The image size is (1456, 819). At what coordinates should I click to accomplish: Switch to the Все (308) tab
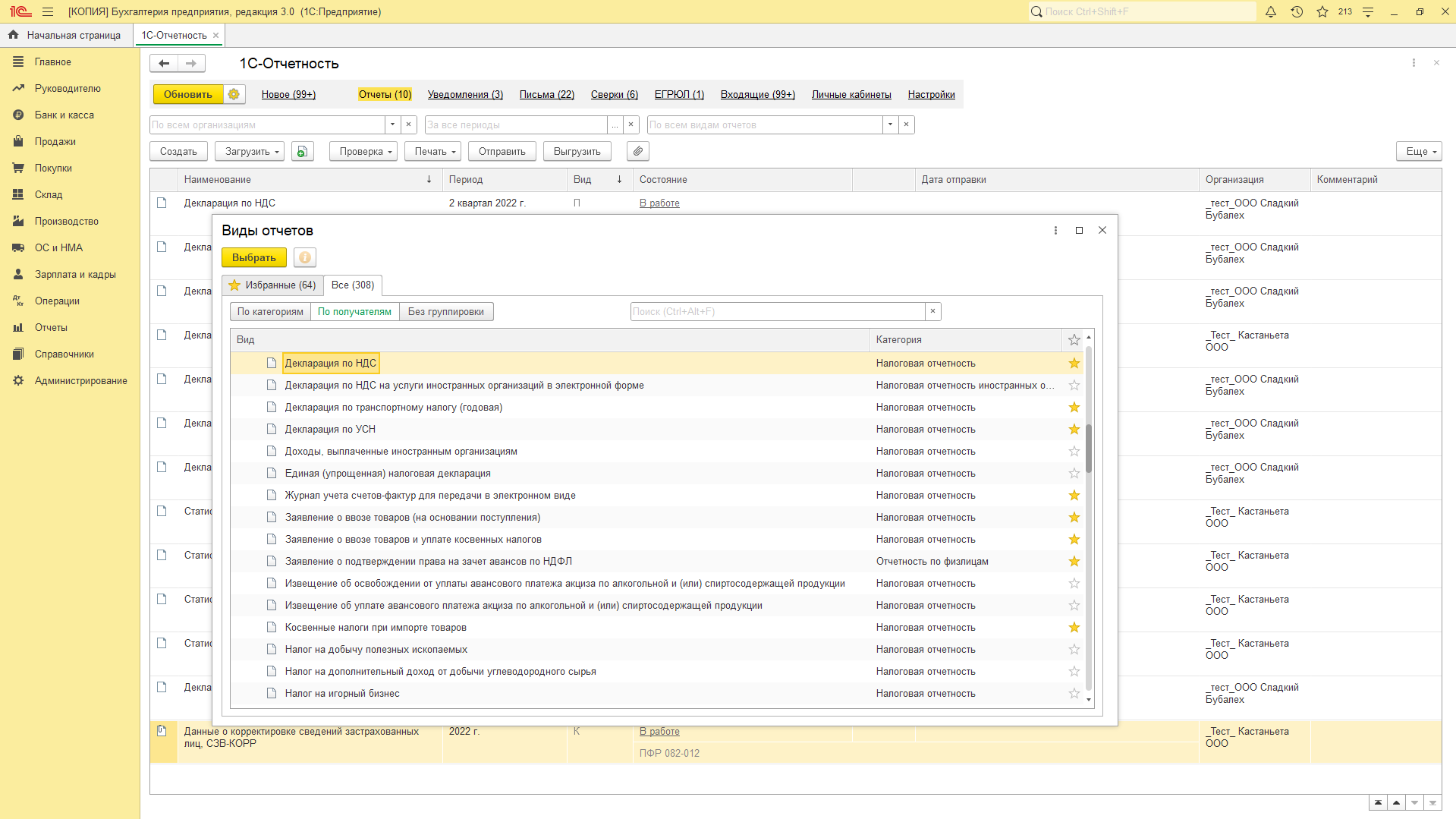point(353,285)
